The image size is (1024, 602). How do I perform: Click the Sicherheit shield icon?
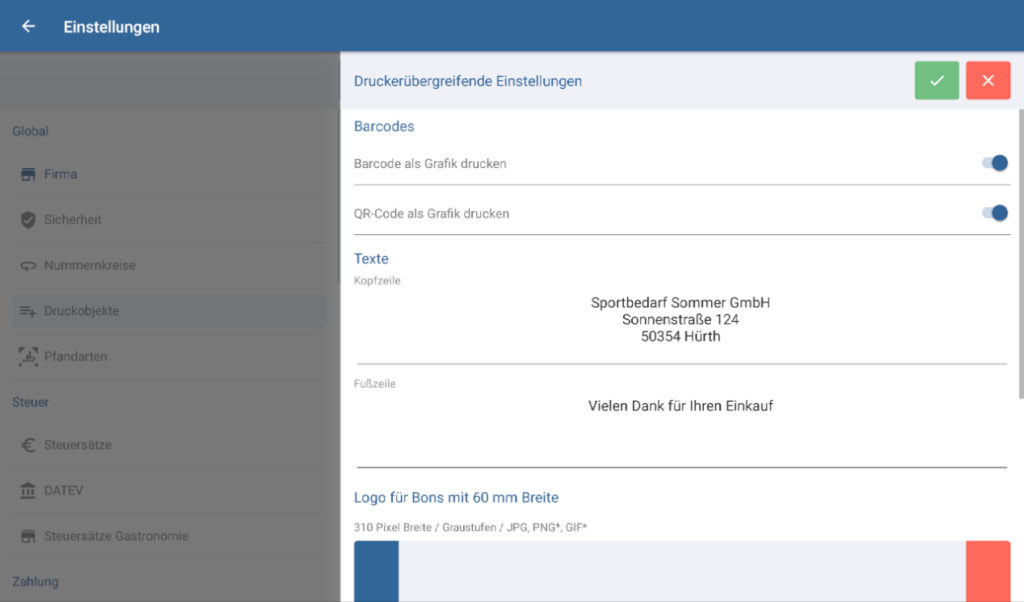click(28, 220)
